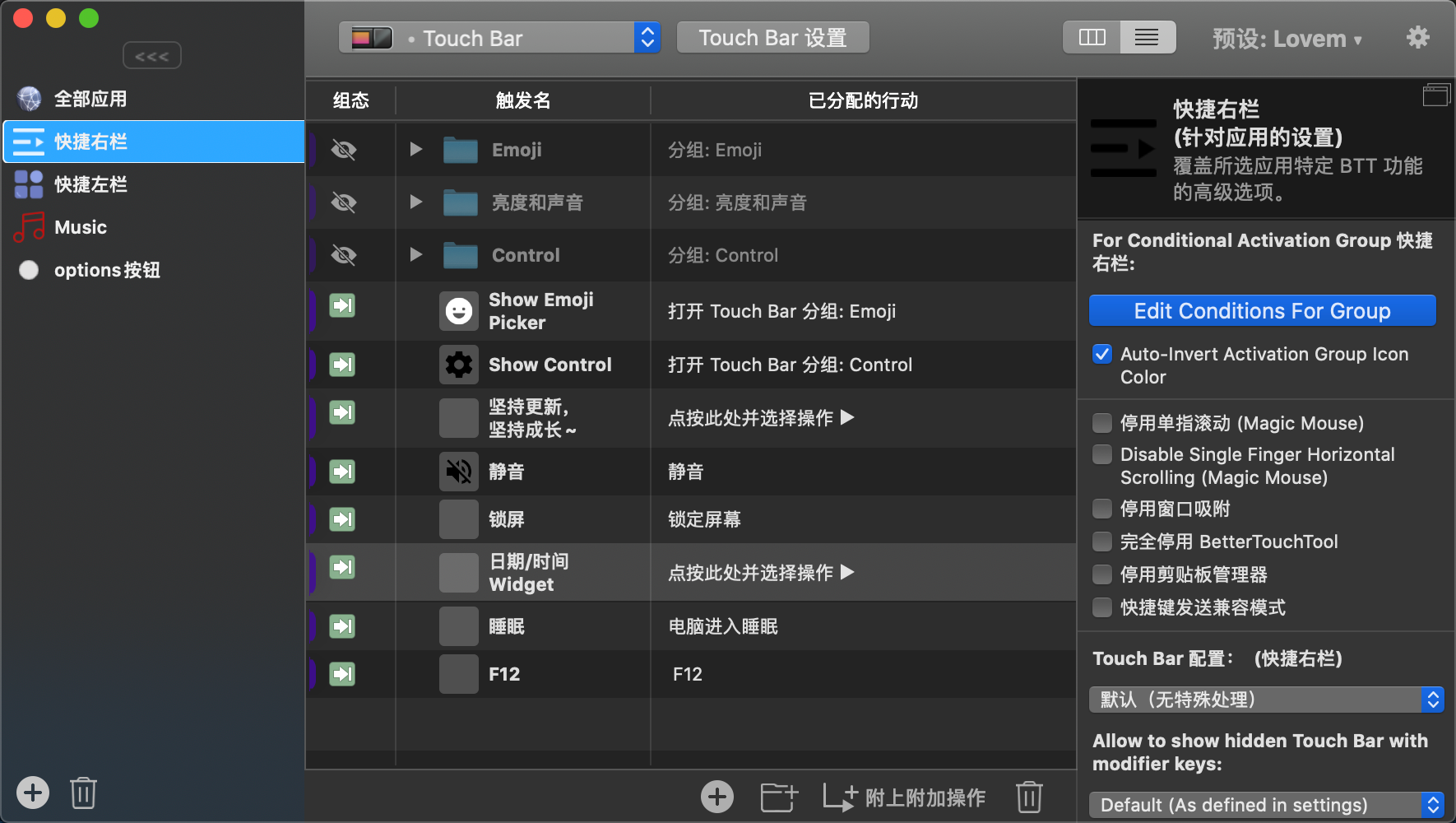Toggle Auto-Invert Activation Group Icon Color
The width and height of the screenshot is (1456, 823).
pos(1102,354)
